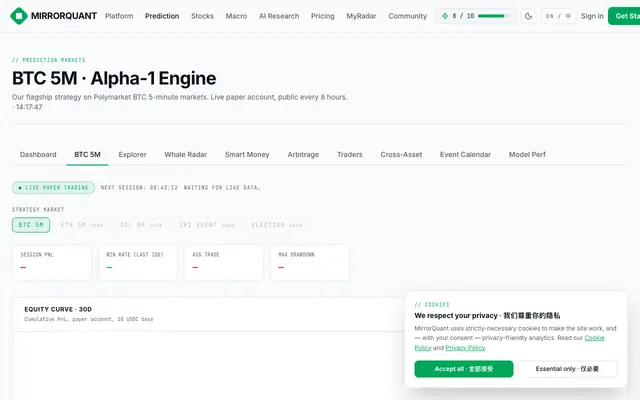
Task: Click the NEXT SESSION countdown text
Action: tap(139, 188)
